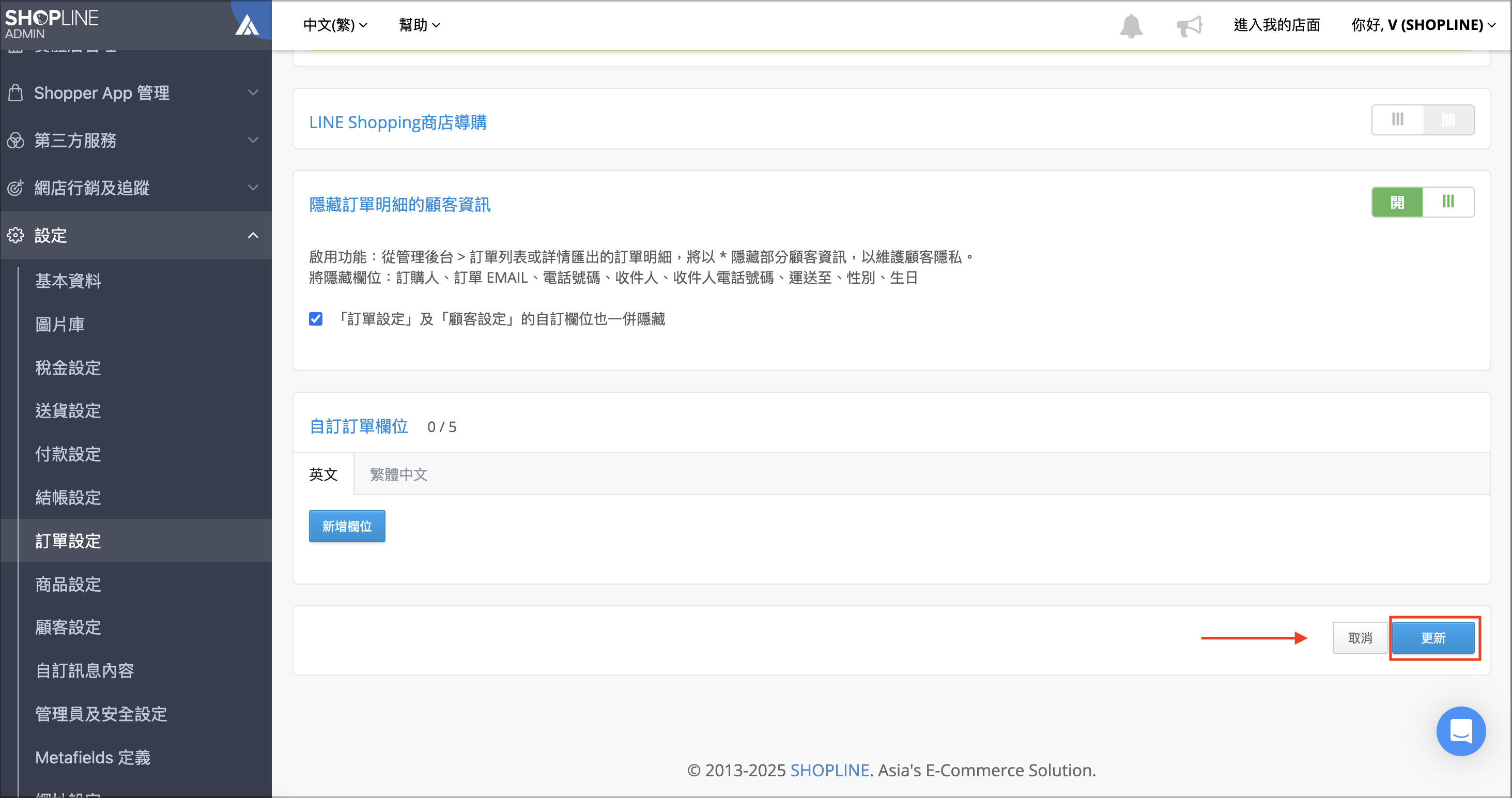Select the 英文 tab
This screenshot has width=1512, height=798.
[x=323, y=474]
